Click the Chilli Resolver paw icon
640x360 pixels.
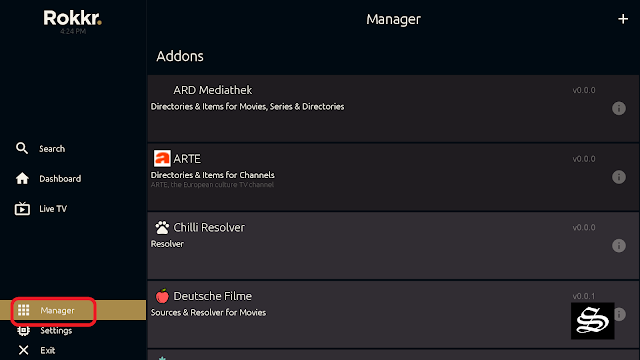[162, 227]
